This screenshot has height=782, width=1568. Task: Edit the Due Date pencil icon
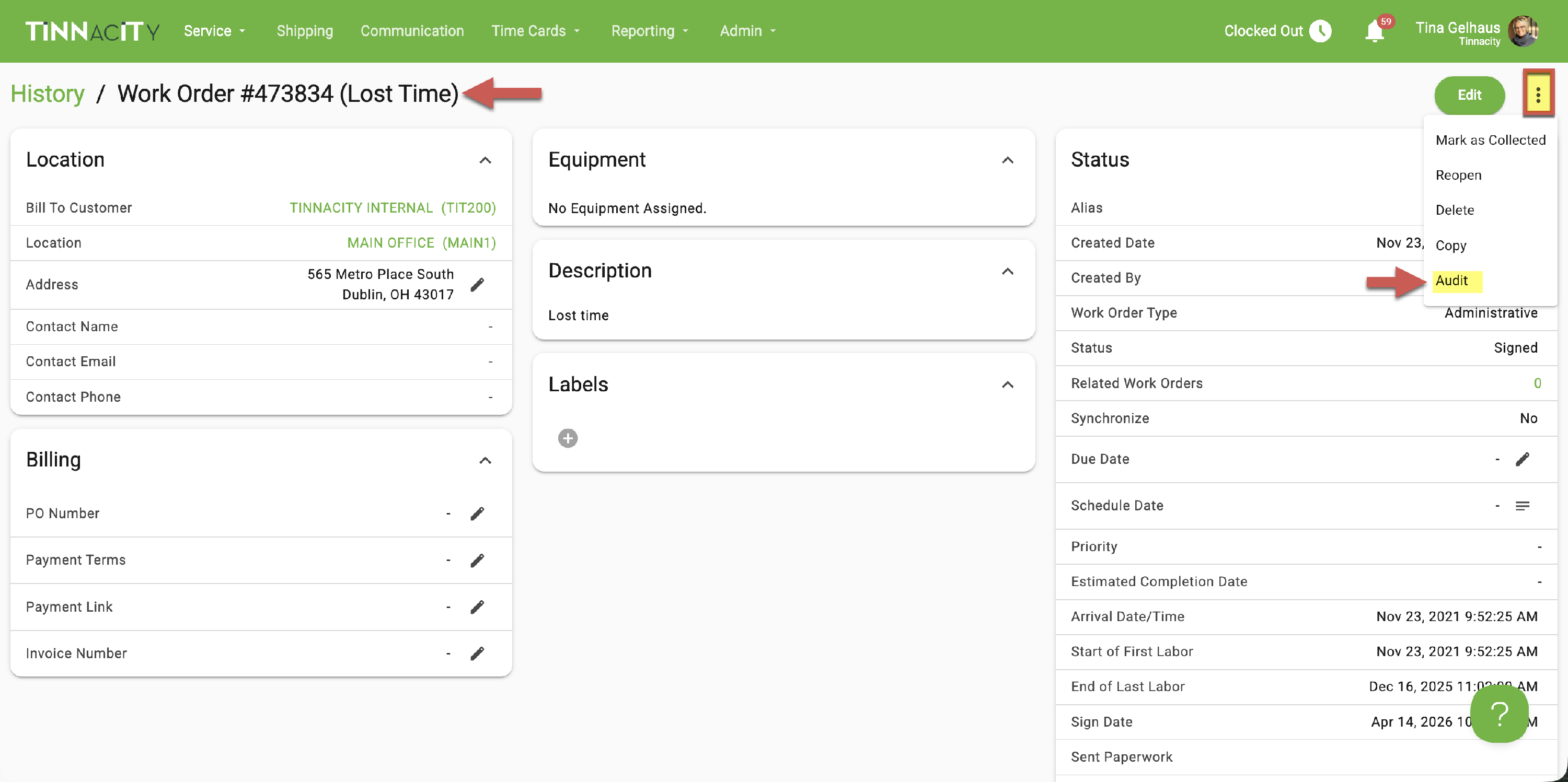1521,459
